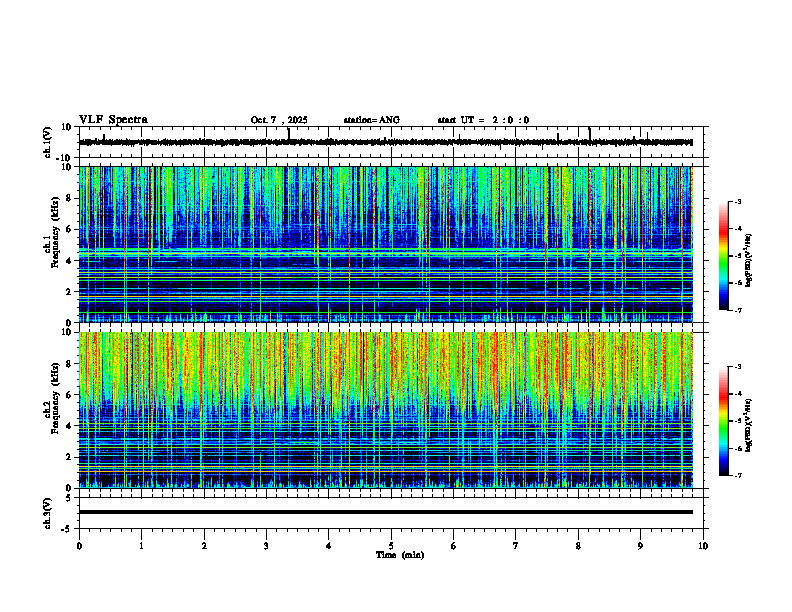792x612 pixels.
Task: Click the "-3" tick on ch.1 colorbar
Action: click(737, 202)
